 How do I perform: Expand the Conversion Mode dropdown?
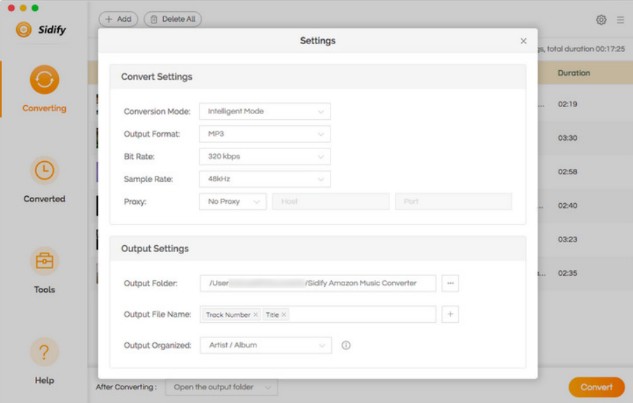click(x=265, y=112)
